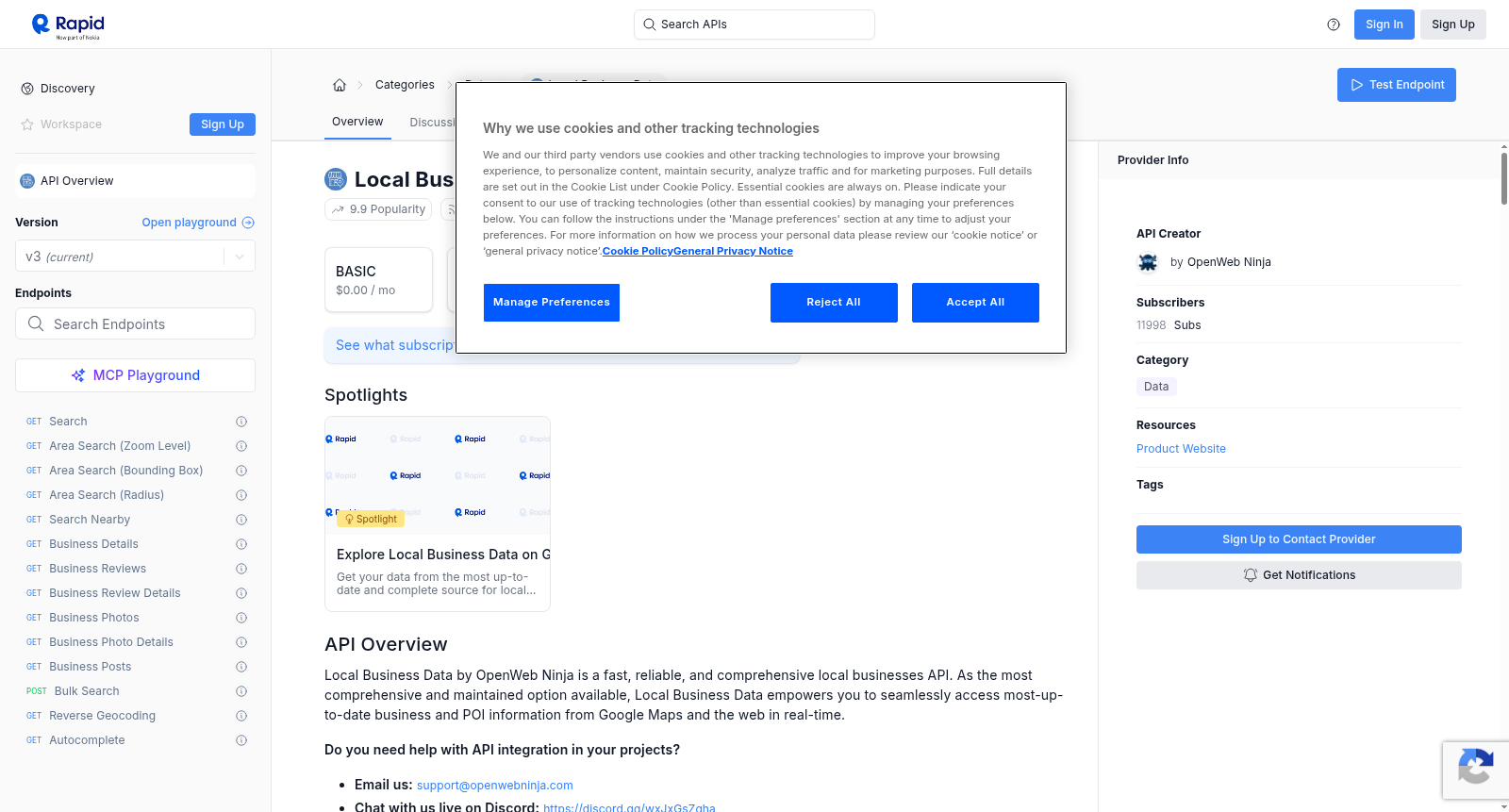Show info icon for Business Reviews
The image size is (1509, 812).
coord(241,569)
